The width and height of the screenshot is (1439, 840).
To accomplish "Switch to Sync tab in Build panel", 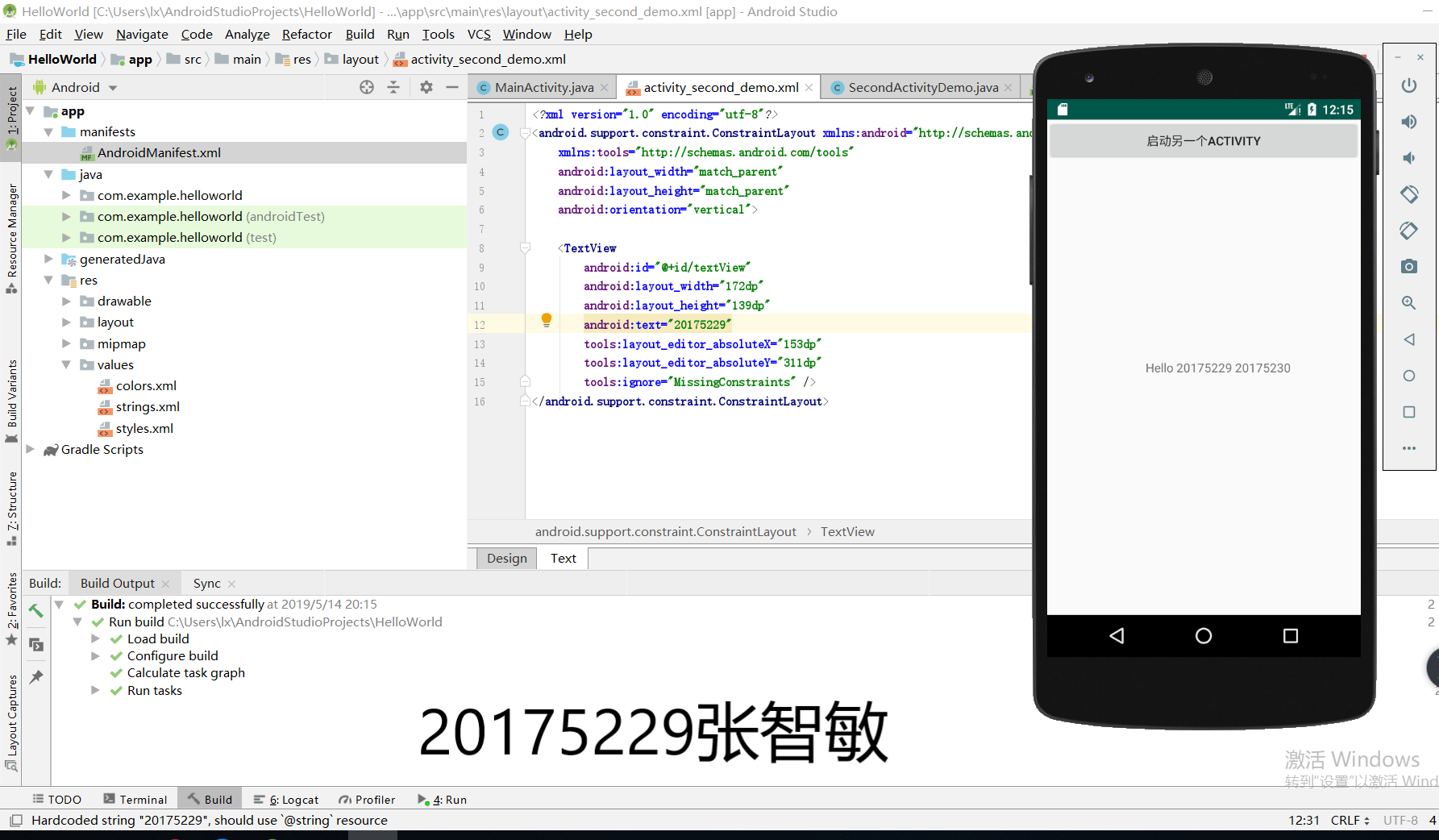I will 206,583.
